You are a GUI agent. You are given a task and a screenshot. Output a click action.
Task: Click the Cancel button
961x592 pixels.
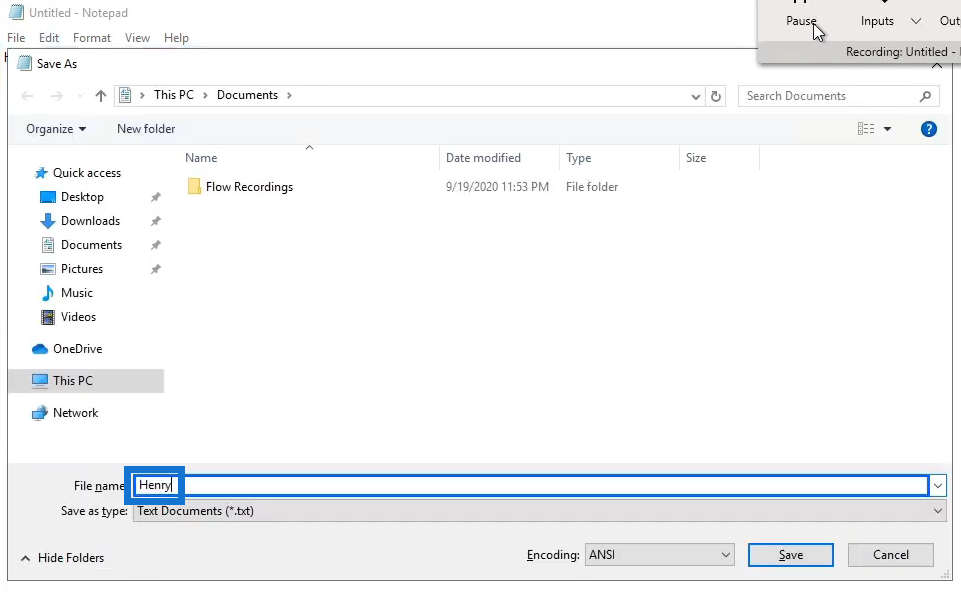click(891, 555)
